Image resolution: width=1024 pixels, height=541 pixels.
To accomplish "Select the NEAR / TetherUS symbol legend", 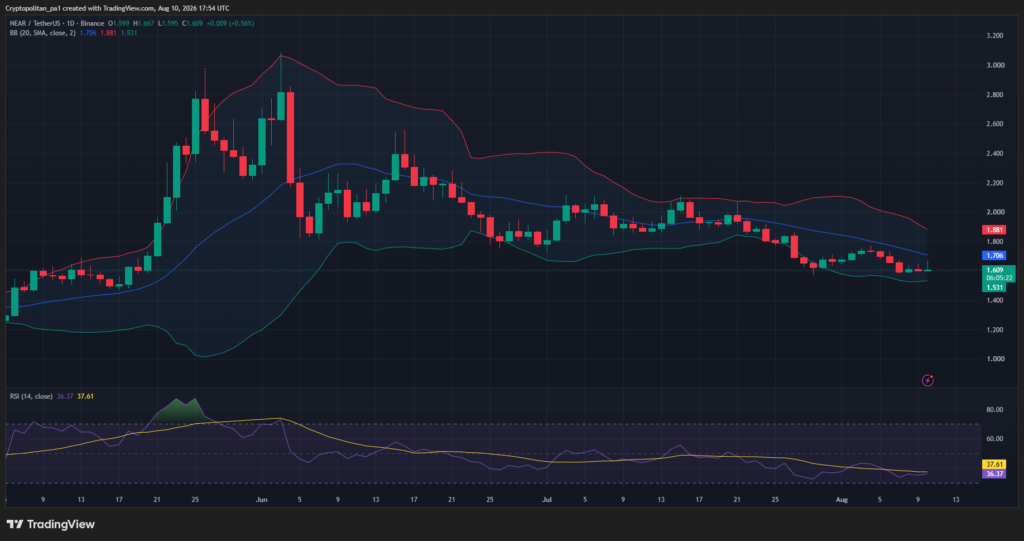I will click(x=55, y=24).
